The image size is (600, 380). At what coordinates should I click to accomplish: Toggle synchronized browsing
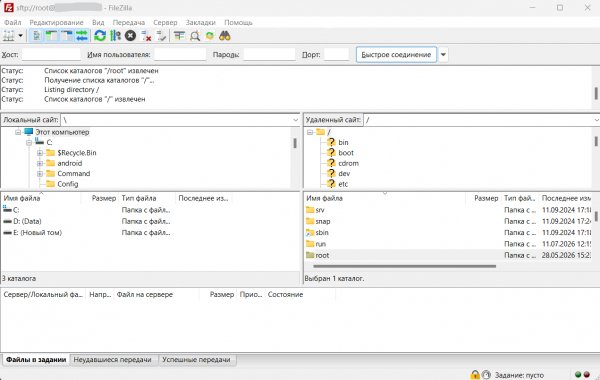click(210, 36)
